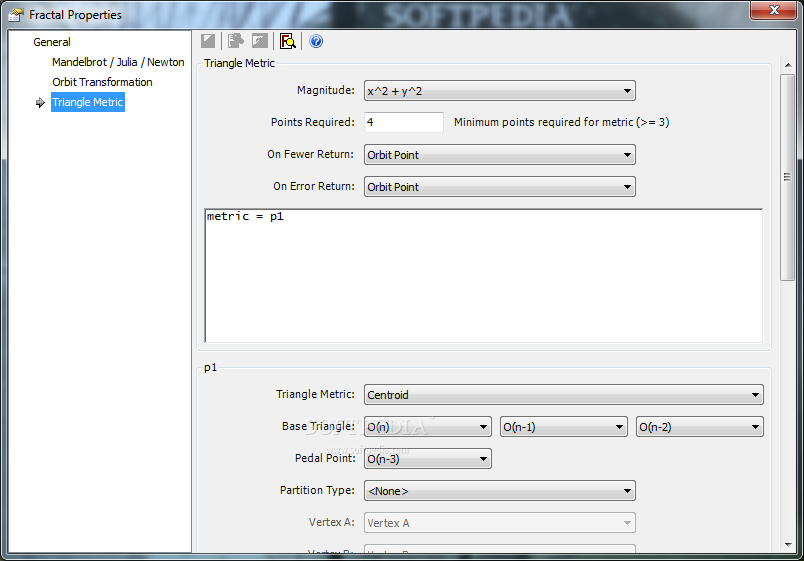This screenshot has height=561, width=804.
Task: Click the 'Magnitude:' label
Action: [x=326, y=90]
